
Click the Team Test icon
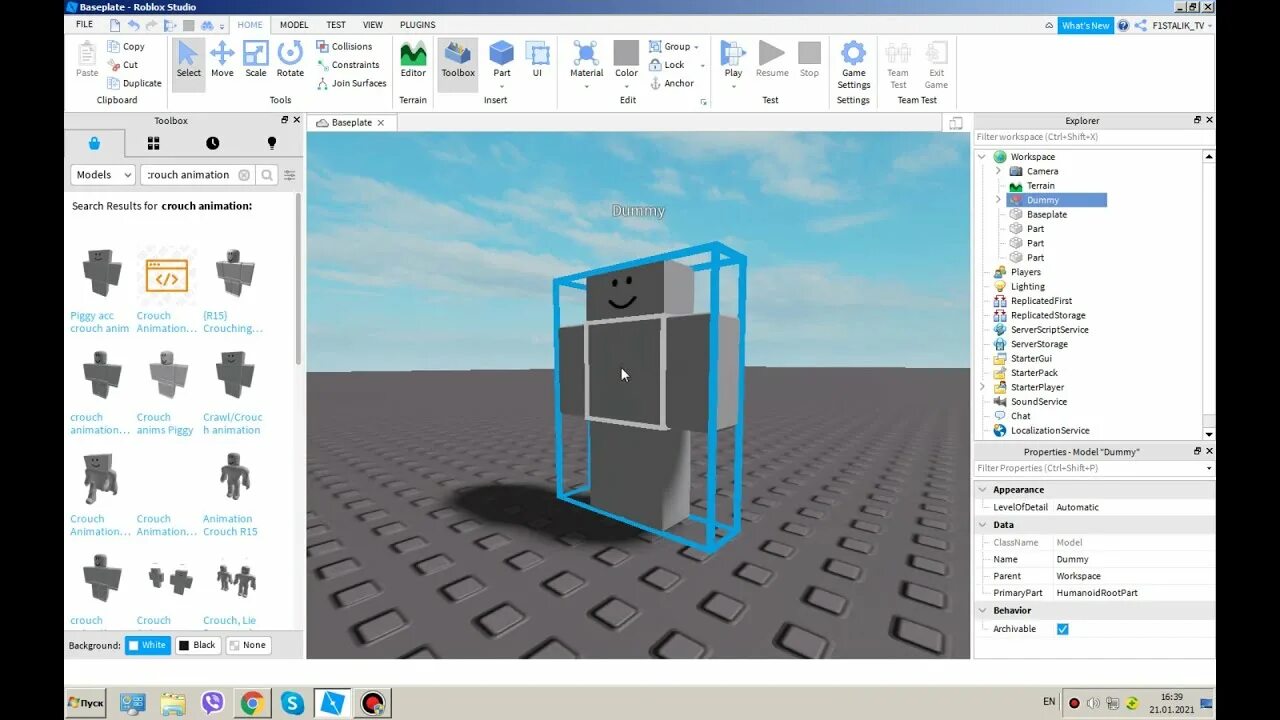pyautogui.click(x=898, y=64)
